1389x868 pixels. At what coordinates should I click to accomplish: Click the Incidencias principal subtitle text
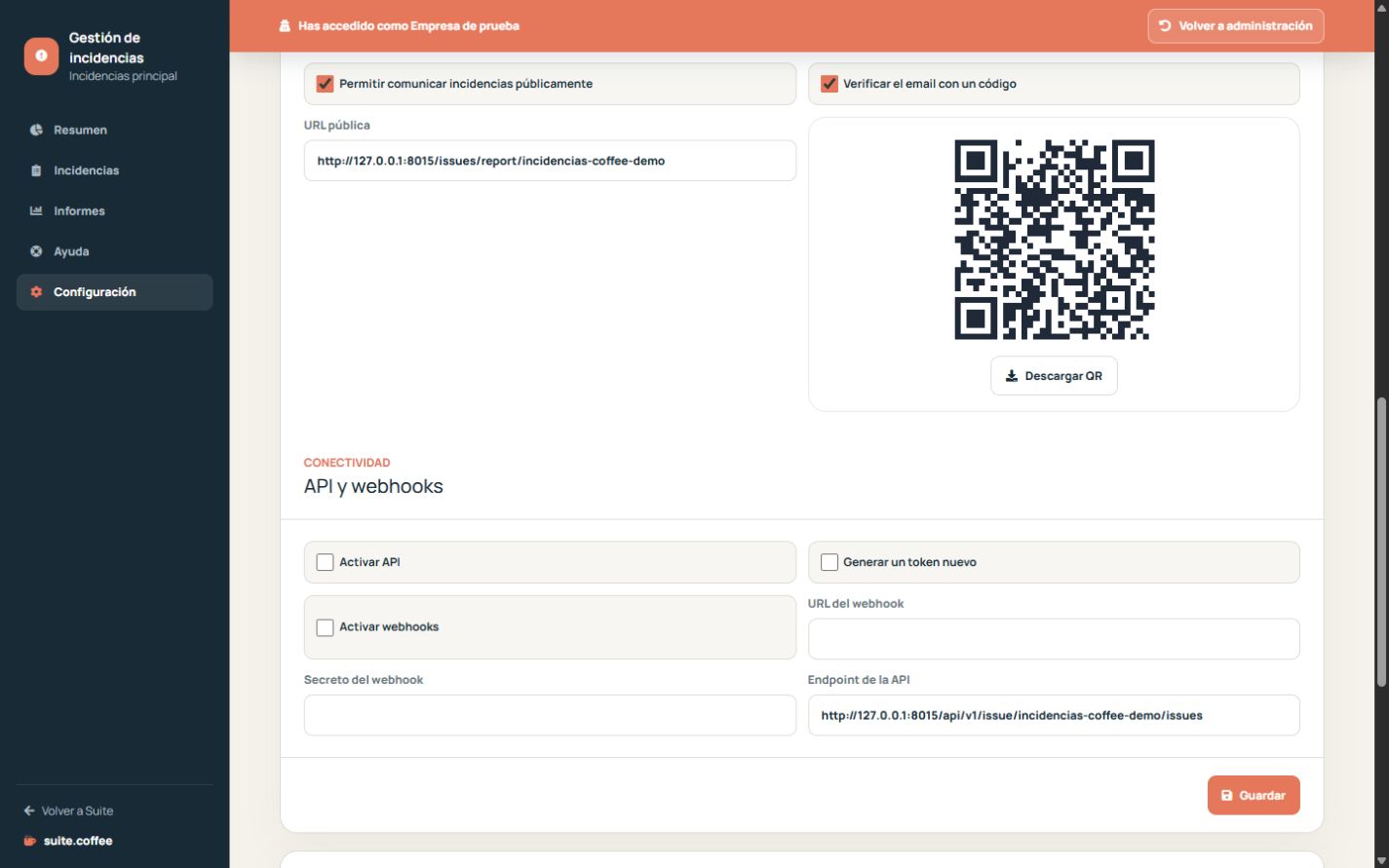click(123, 76)
